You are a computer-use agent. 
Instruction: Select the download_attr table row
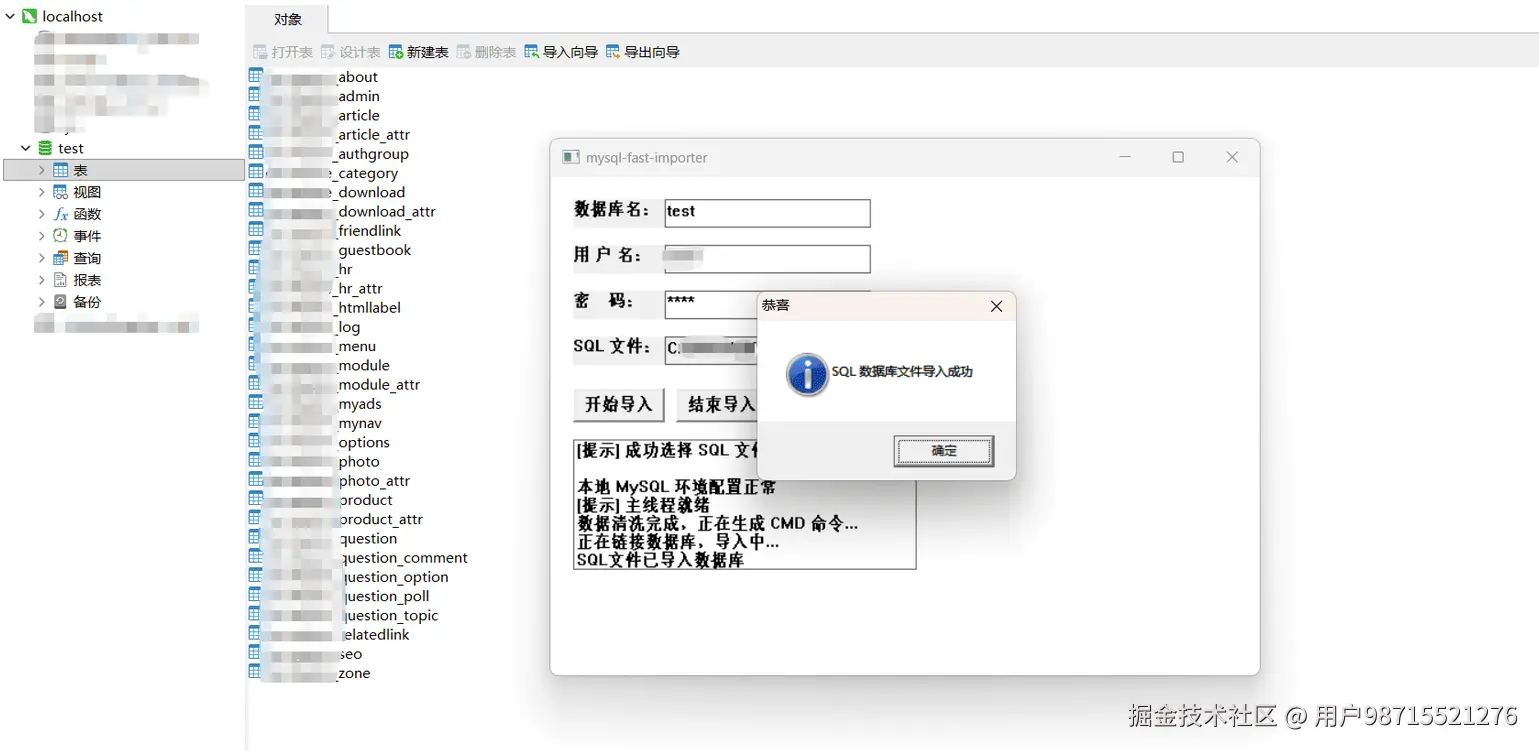[x=342, y=211]
